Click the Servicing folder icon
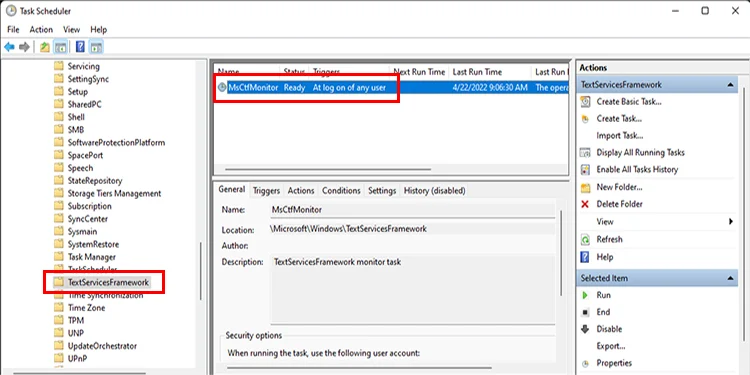Viewport: 750px width, 375px height. (x=58, y=66)
